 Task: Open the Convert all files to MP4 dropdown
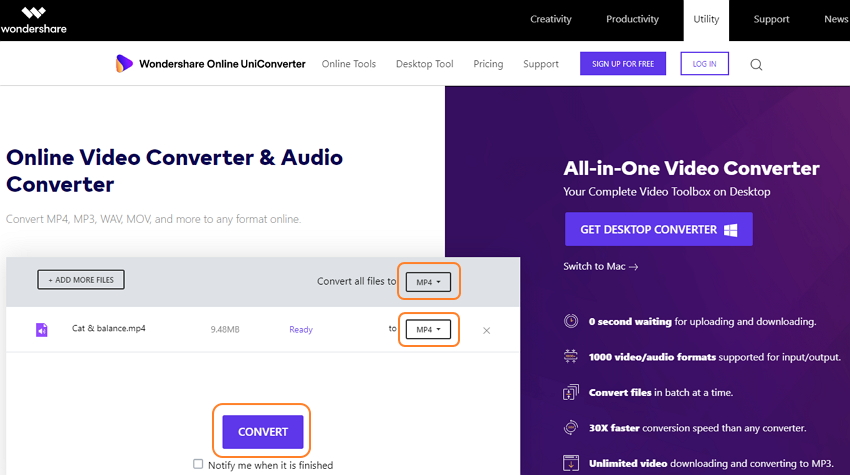pyautogui.click(x=428, y=282)
